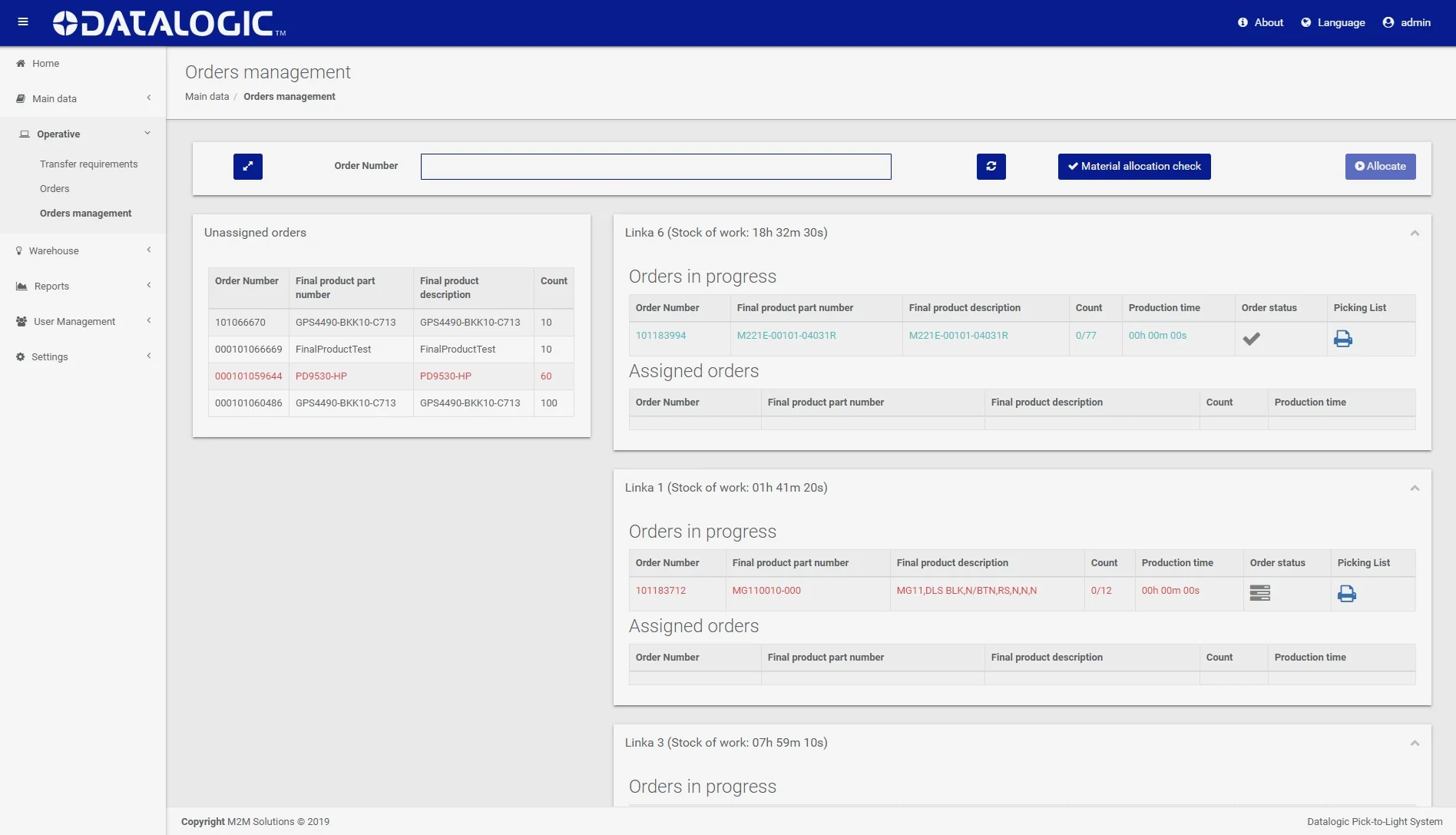Click FinalProductTest part number cell
1456x835 pixels.
tap(351, 350)
